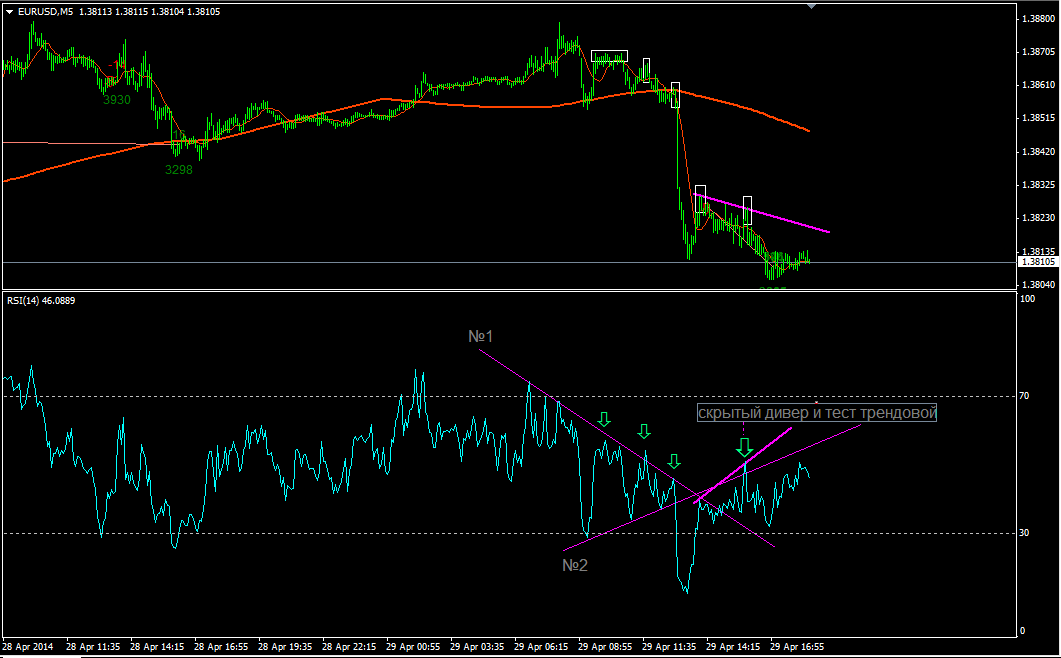
Task: Click the 28 Apr 19:35 time label
Action: point(285,646)
